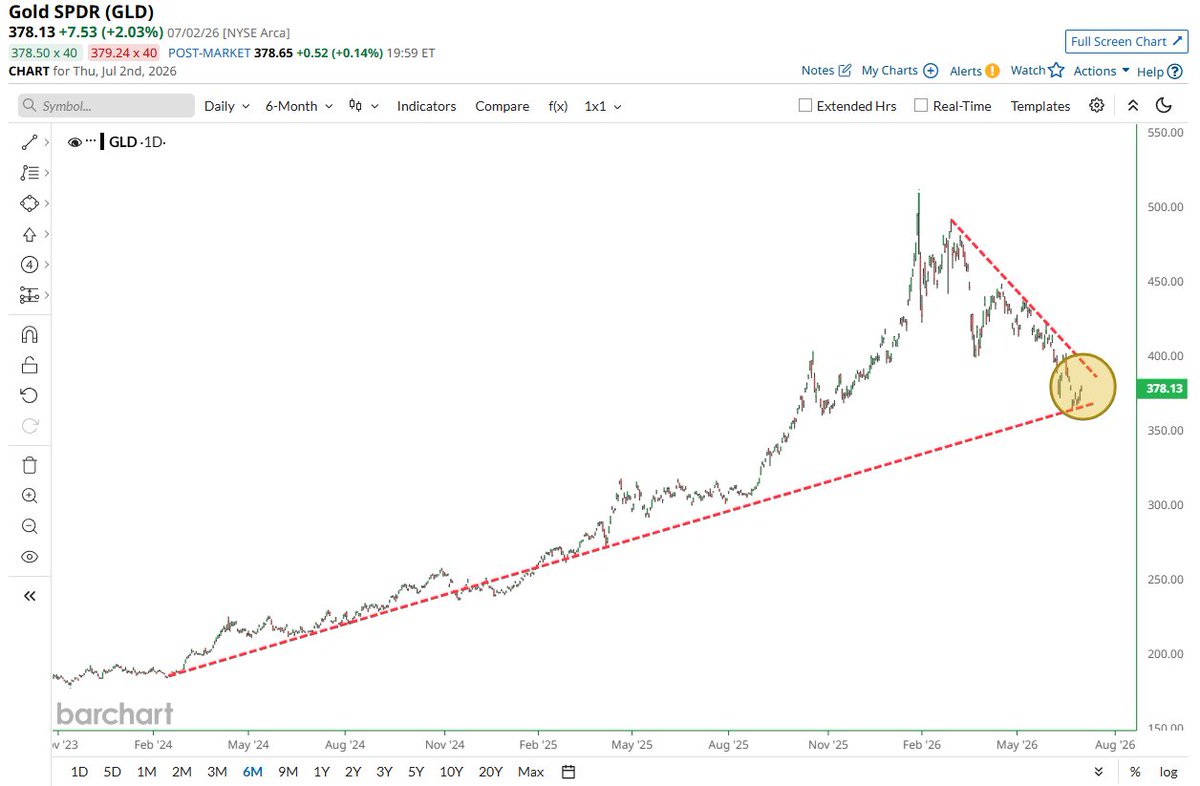Select the 1Y range tab
The height and width of the screenshot is (786, 1200).
(322, 771)
